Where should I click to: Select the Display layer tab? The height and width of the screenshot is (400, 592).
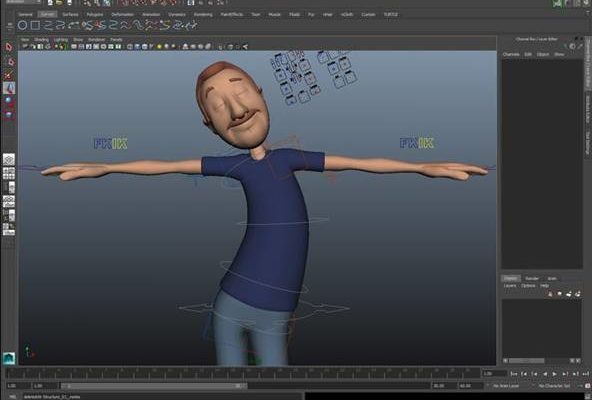tap(511, 278)
